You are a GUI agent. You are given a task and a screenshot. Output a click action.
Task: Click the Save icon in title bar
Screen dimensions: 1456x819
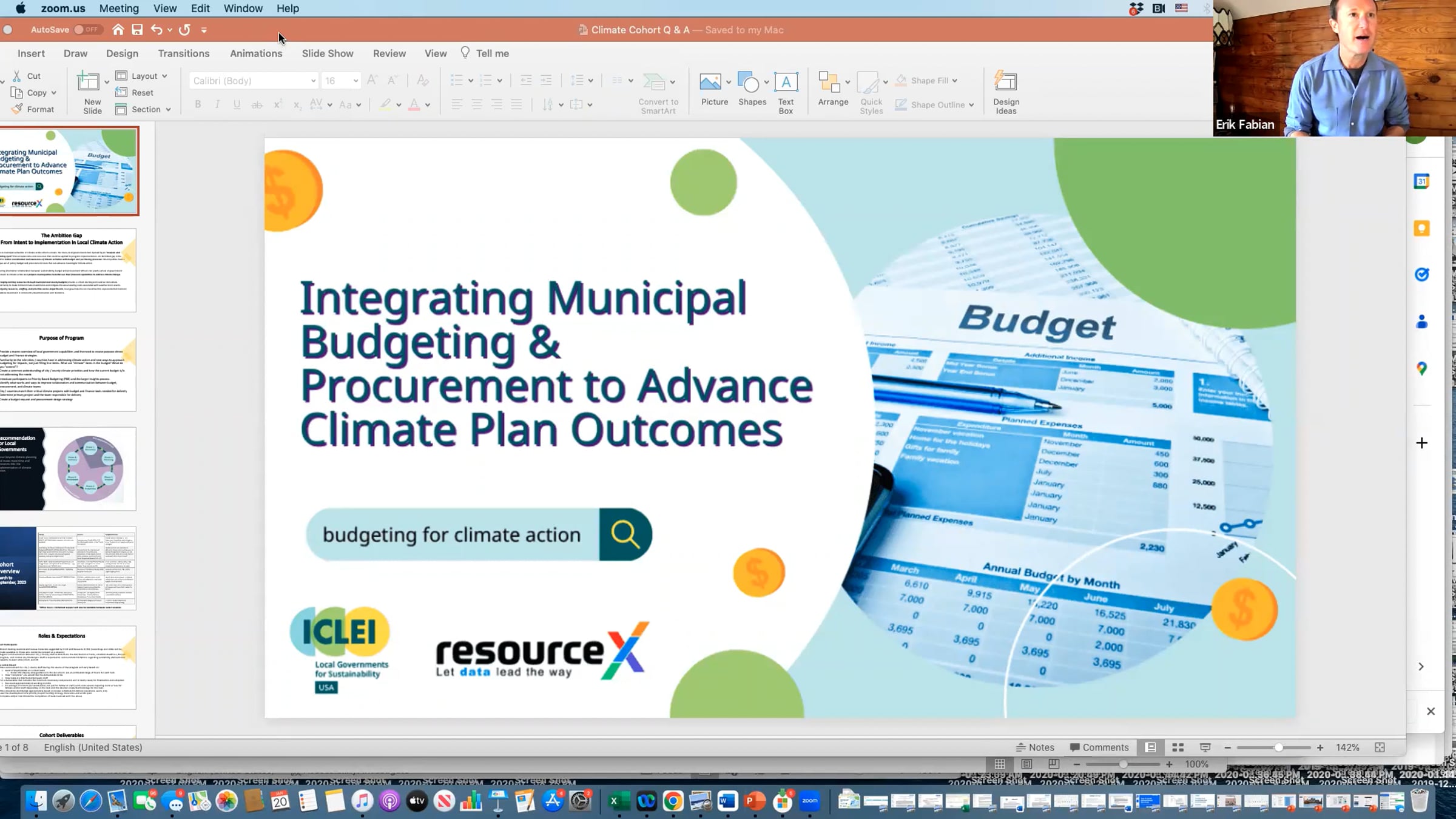137,30
